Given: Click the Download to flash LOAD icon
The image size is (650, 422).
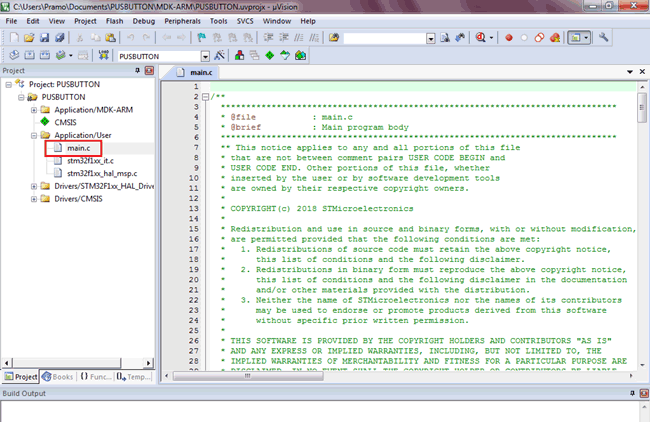Looking at the screenshot, I should point(103,55).
